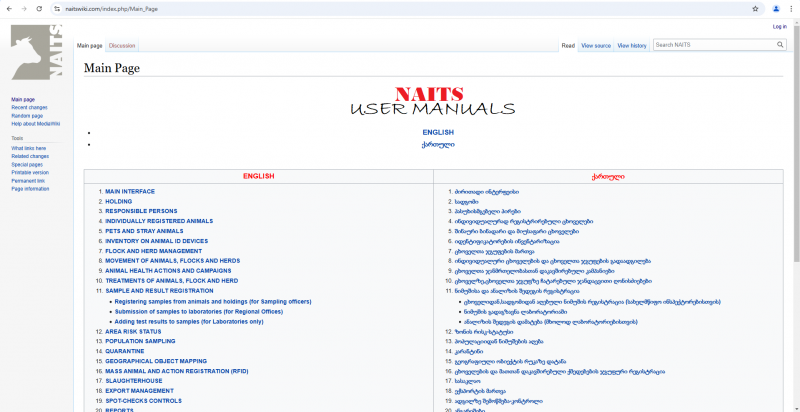This screenshot has height=412, width=800.
Task: Open GEOGRAPHICAL OBJECT MAPPING manual
Action: (x=156, y=361)
